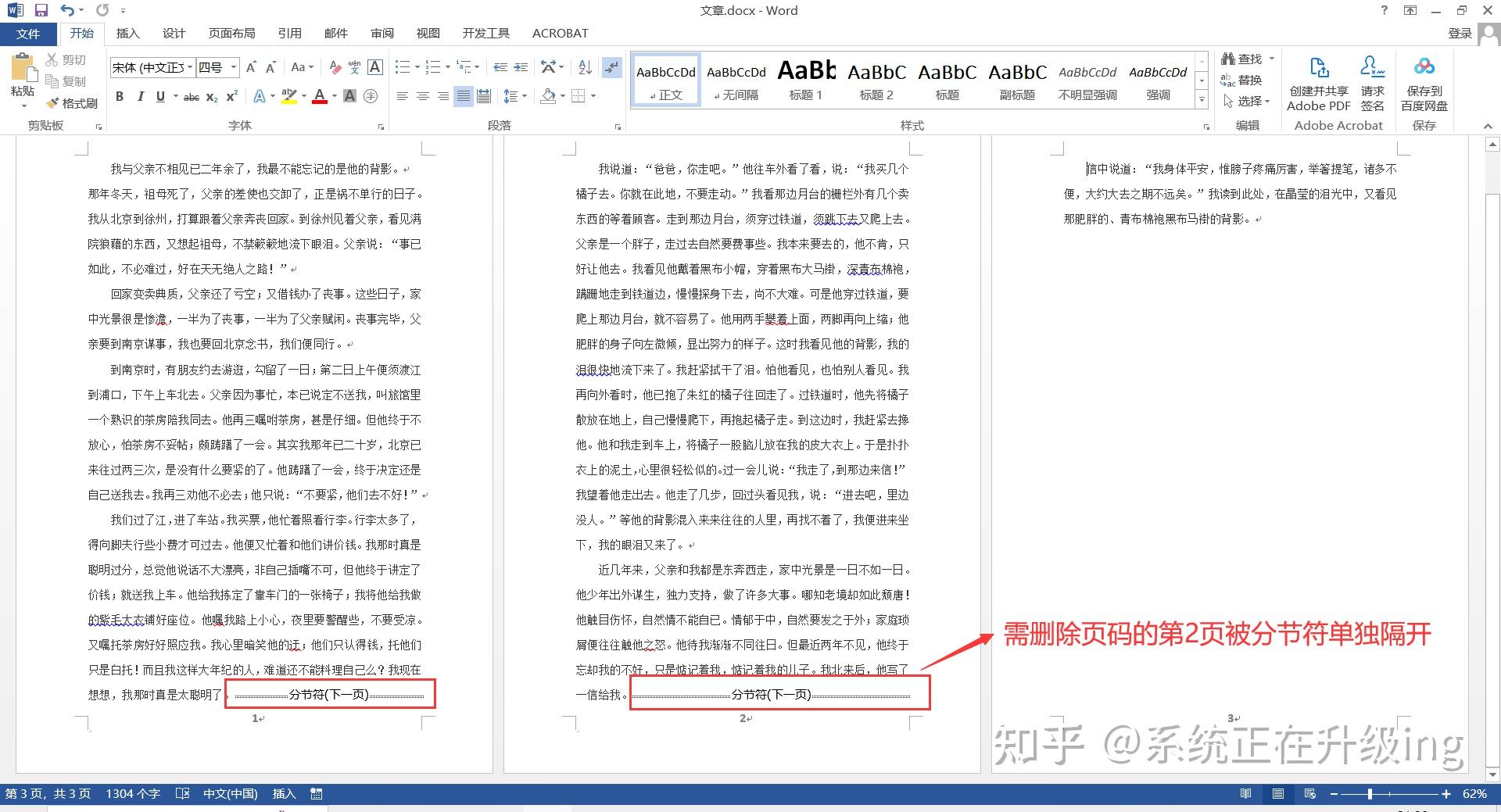Click the Sign in (登录) link

click(x=1460, y=34)
